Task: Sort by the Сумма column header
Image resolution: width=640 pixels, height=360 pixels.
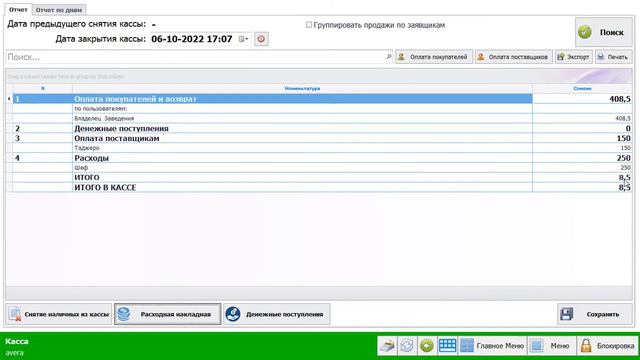Action: [582, 89]
